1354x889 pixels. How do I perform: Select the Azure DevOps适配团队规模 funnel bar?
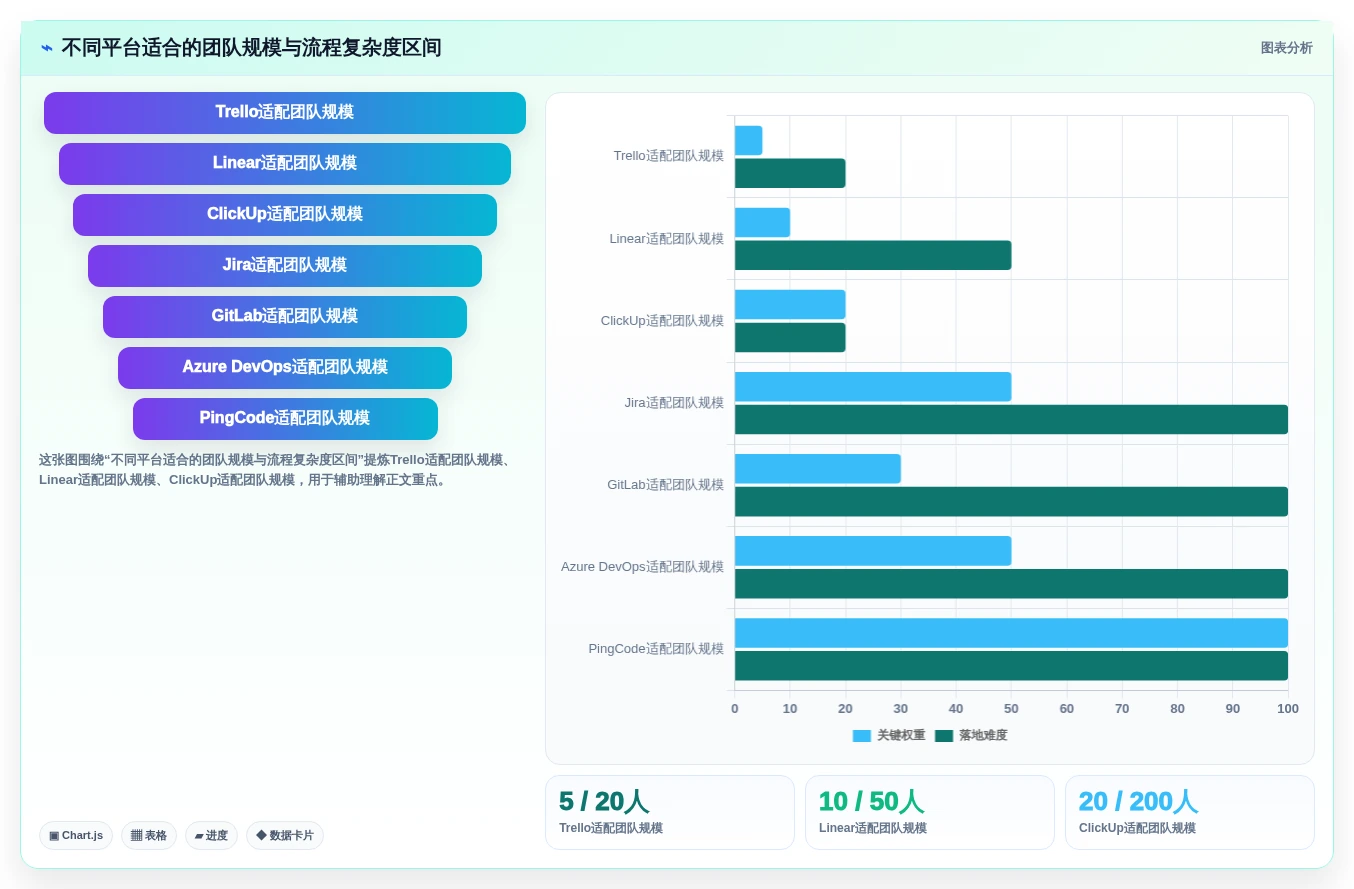point(285,368)
